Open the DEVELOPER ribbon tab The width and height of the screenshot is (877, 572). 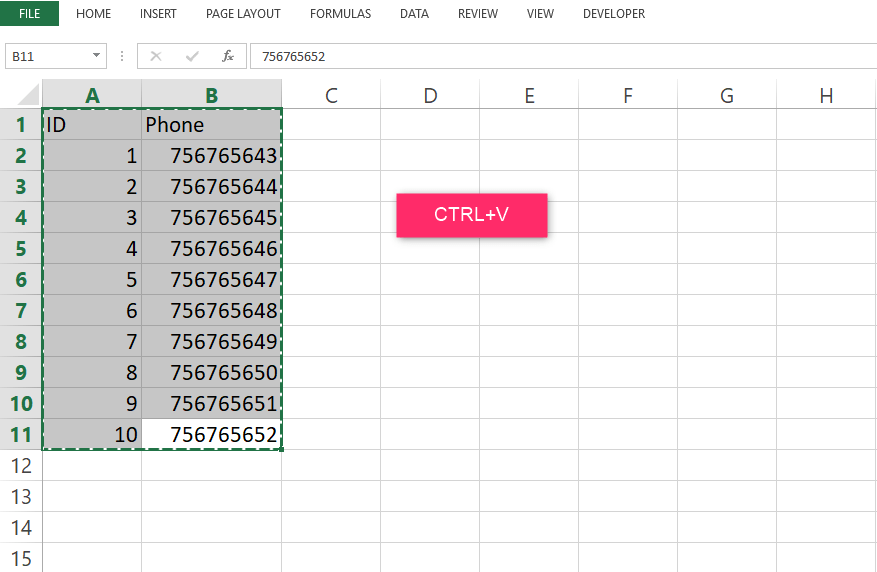tap(614, 14)
